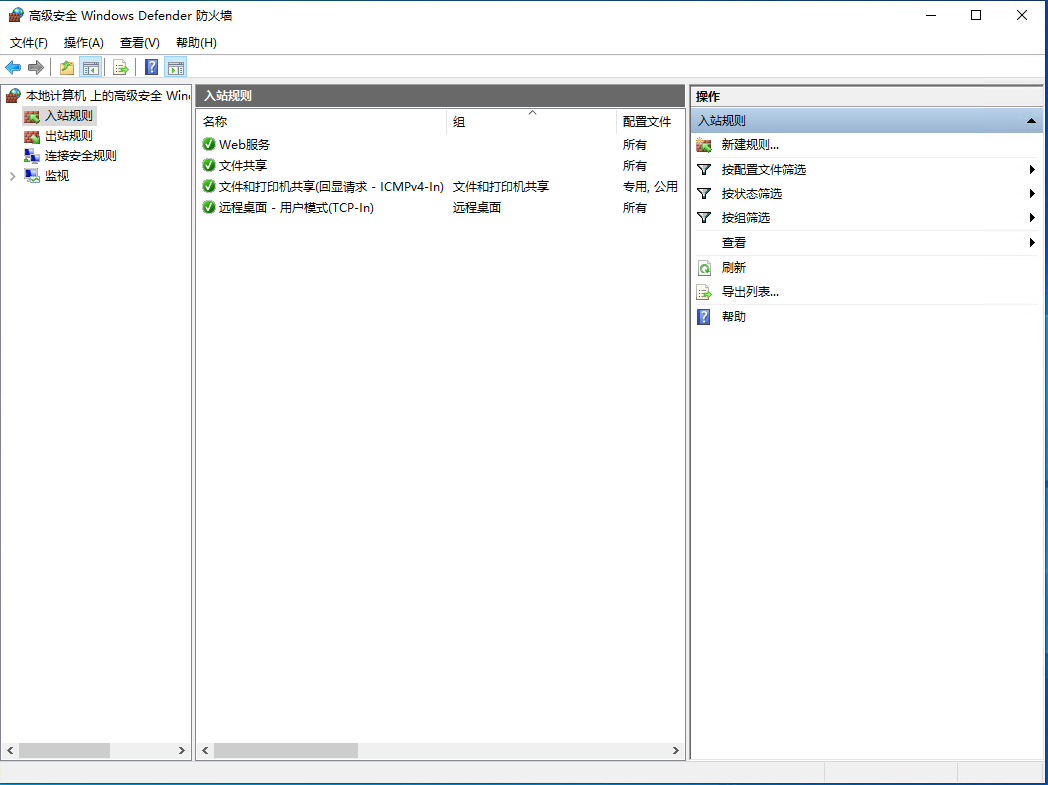
Task: Click the 连接安全规则 tree icon
Action: coord(32,156)
